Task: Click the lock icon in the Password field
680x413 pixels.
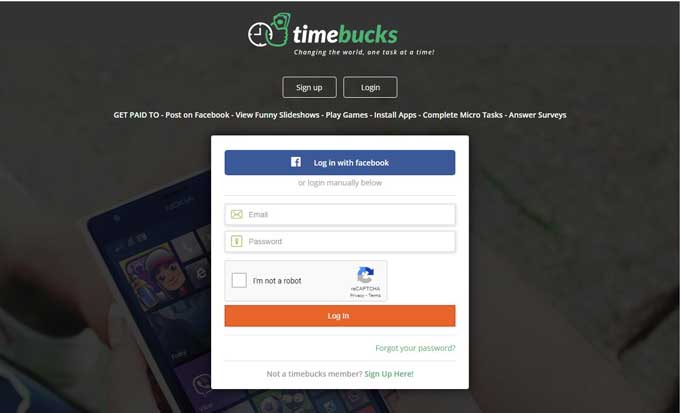Action: pos(237,241)
